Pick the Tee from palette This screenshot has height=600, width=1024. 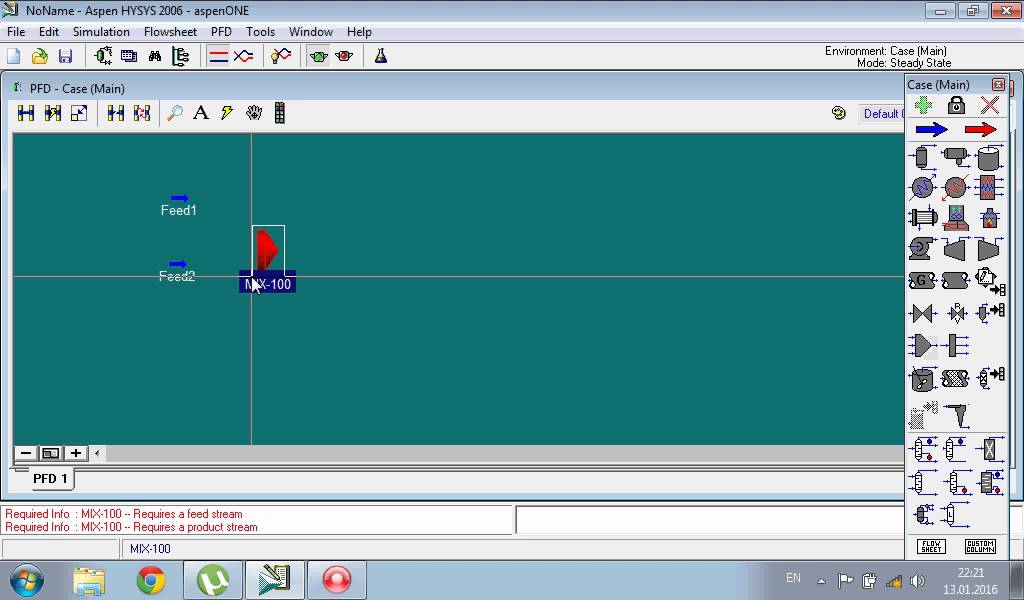pyautogui.click(x=956, y=345)
